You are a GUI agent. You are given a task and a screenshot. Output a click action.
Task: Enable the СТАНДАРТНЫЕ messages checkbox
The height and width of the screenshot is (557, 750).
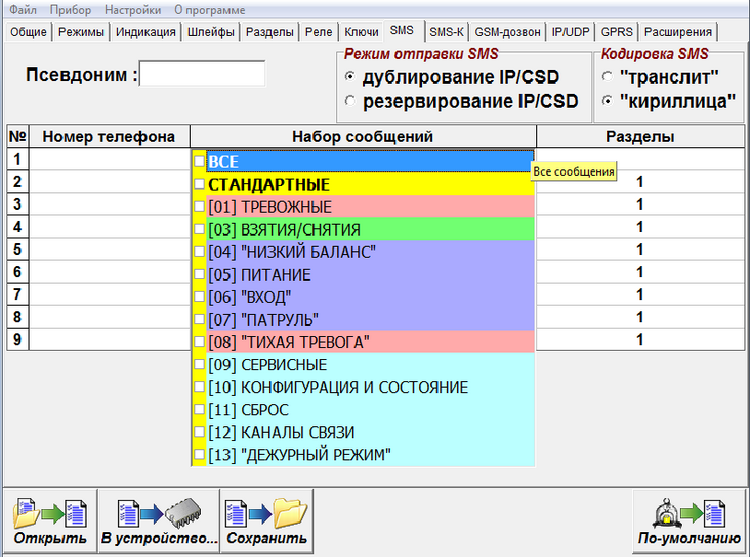pyautogui.click(x=200, y=184)
